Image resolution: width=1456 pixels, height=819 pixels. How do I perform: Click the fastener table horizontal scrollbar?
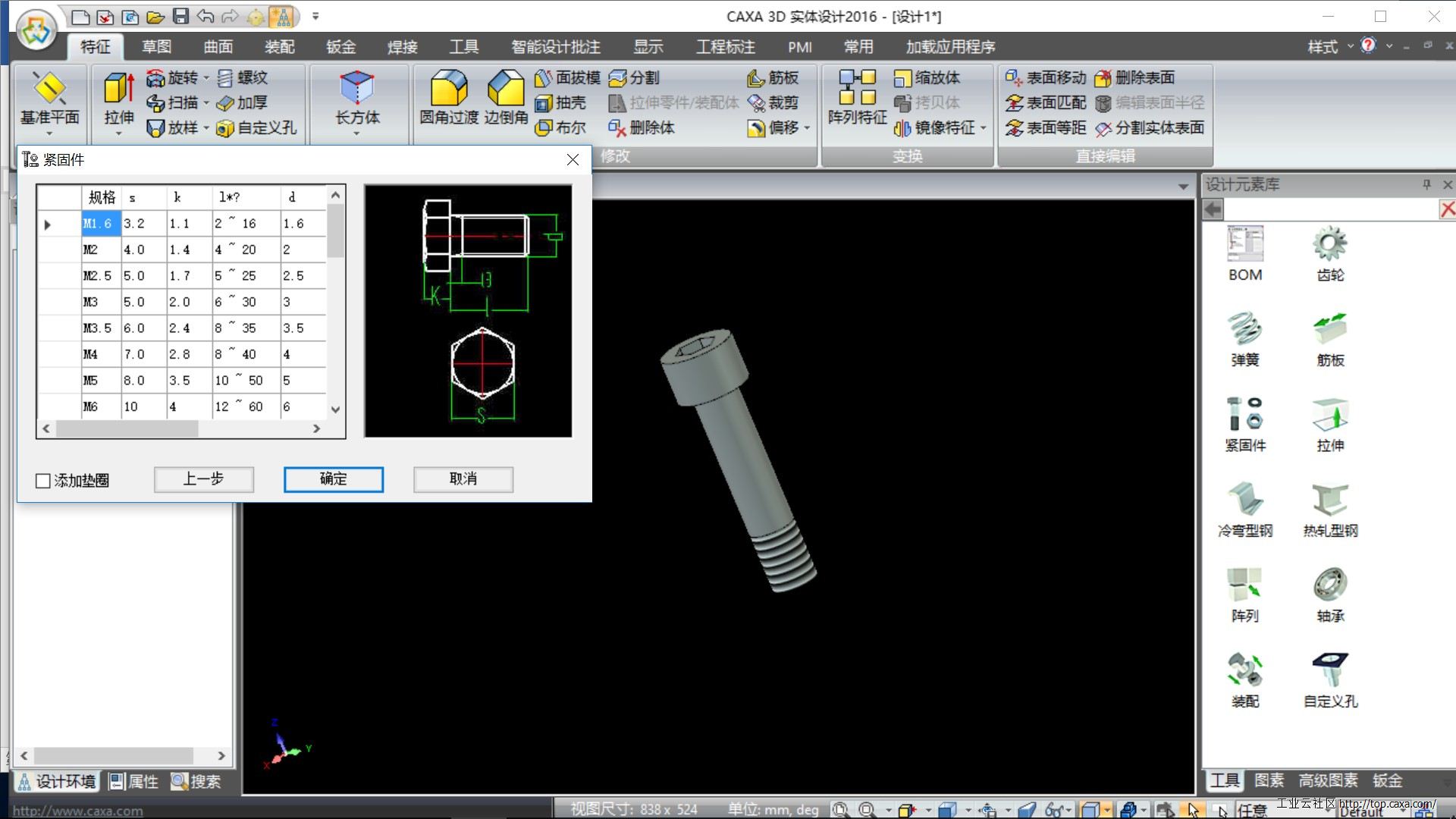tap(181, 428)
